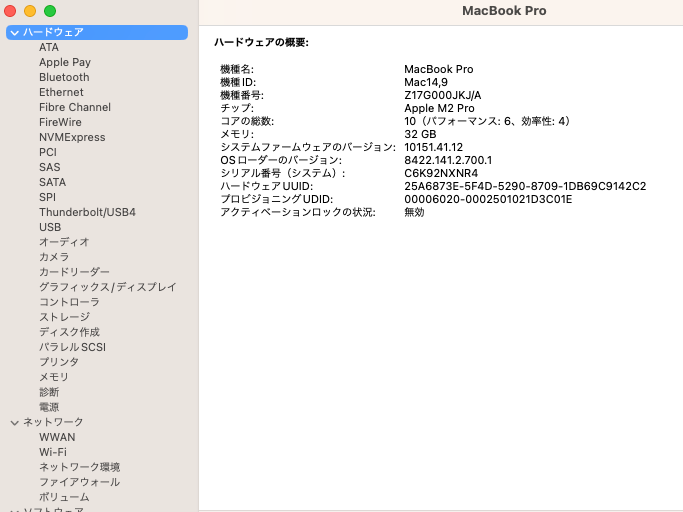The width and height of the screenshot is (683, 512).
Task: Select PCI in the sidebar
Action: 48,152
